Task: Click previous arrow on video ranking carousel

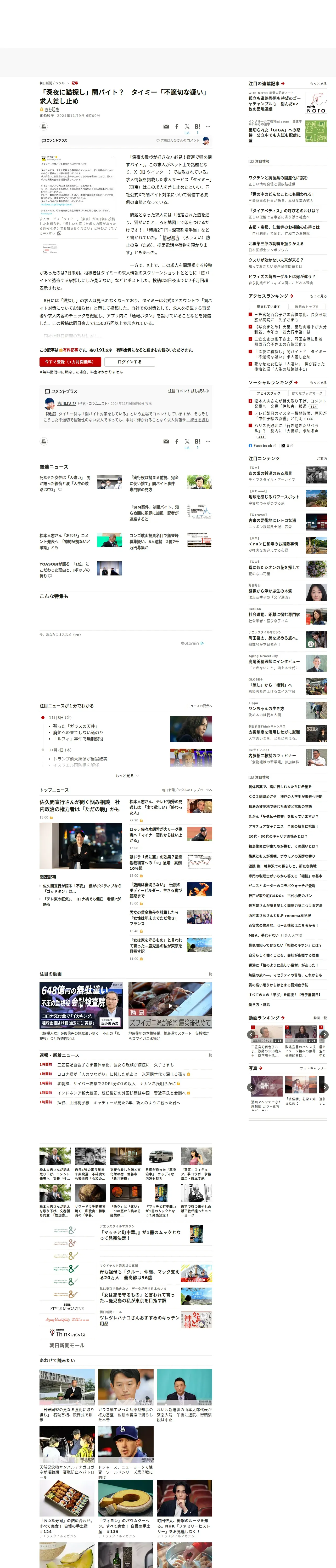Action: coord(251,1035)
